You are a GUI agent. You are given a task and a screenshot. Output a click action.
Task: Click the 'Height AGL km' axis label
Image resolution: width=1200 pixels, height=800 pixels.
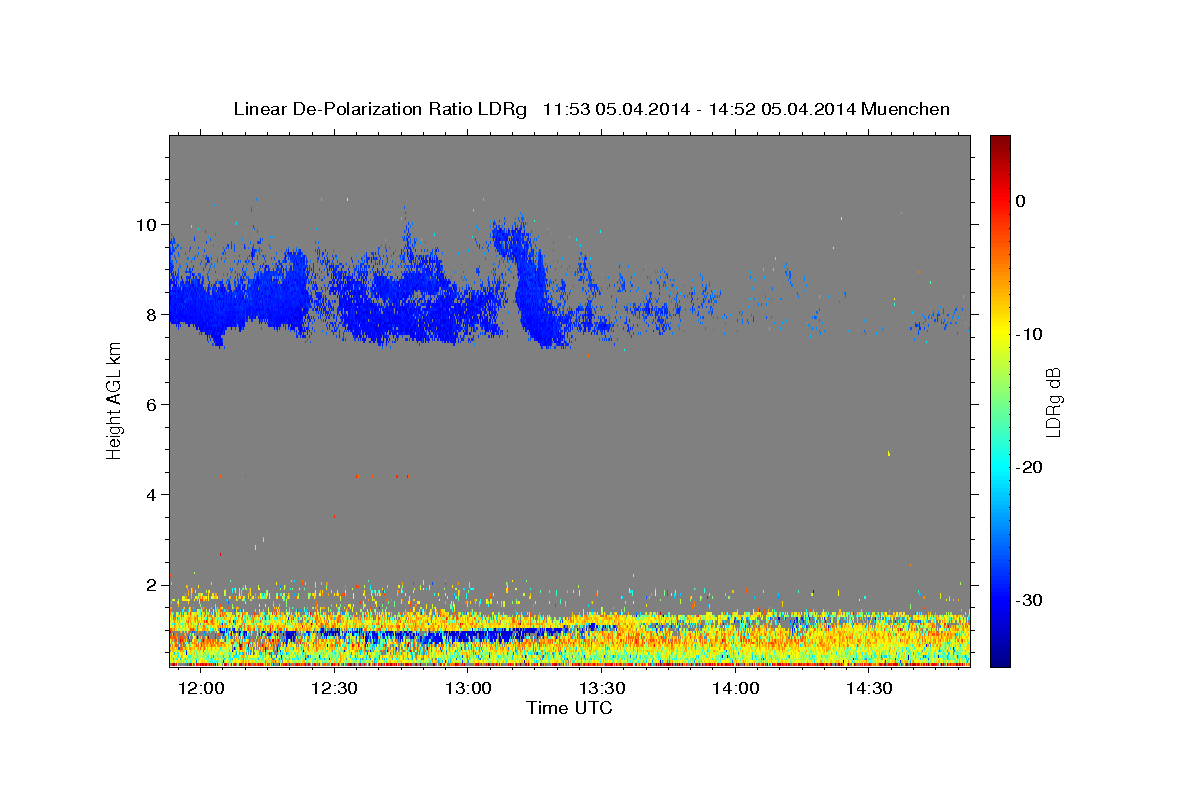point(114,400)
